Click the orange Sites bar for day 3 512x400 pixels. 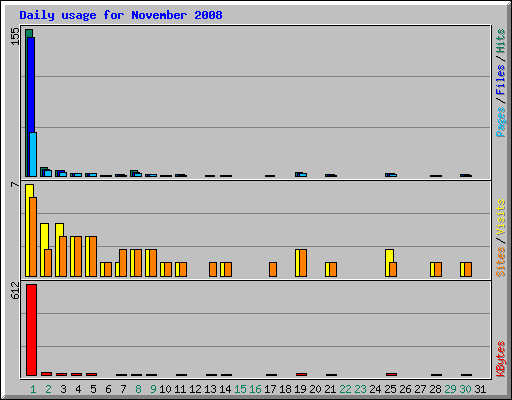[63, 256]
